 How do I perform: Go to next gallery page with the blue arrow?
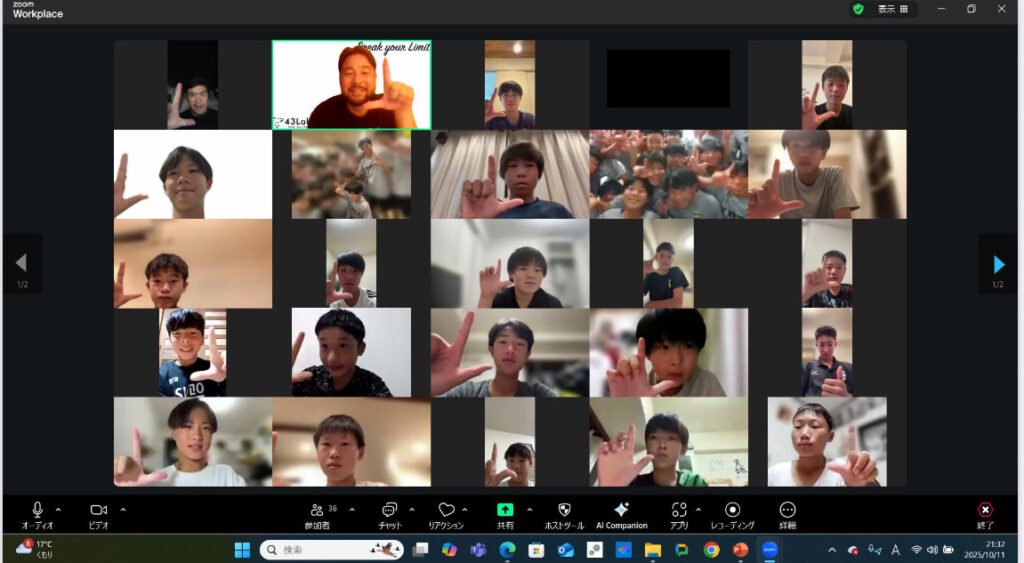pyautogui.click(x=998, y=264)
